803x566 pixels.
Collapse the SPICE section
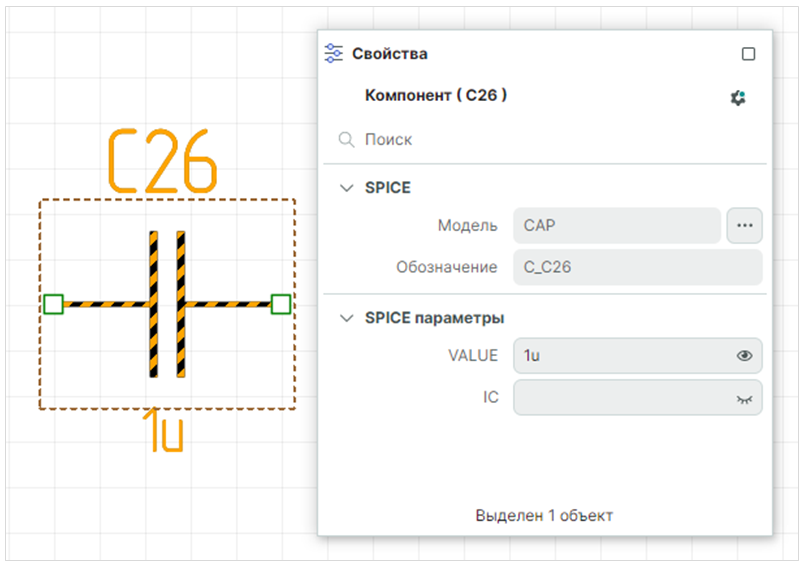pos(347,188)
